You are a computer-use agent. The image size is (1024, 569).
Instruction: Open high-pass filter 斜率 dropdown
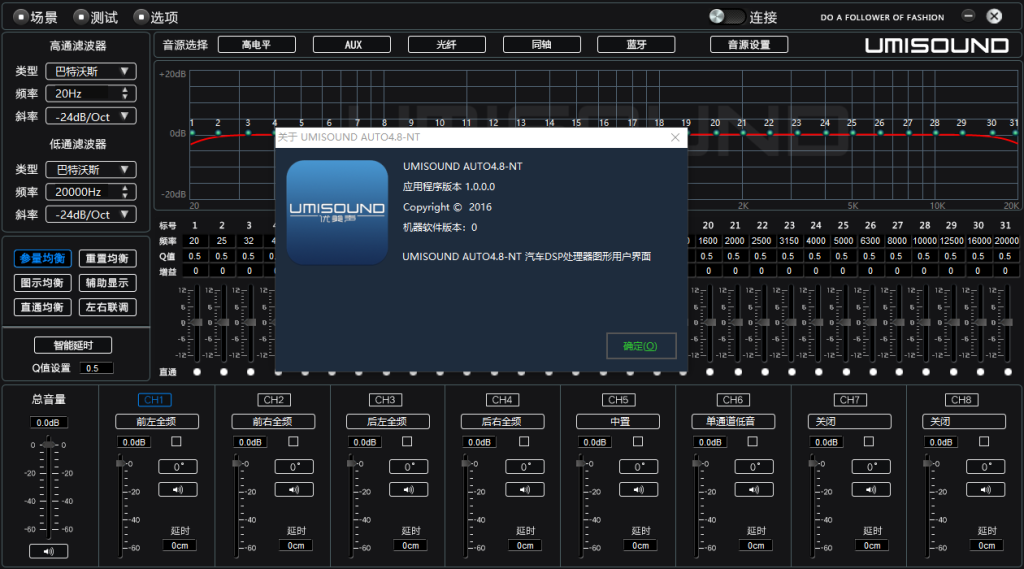pos(91,117)
